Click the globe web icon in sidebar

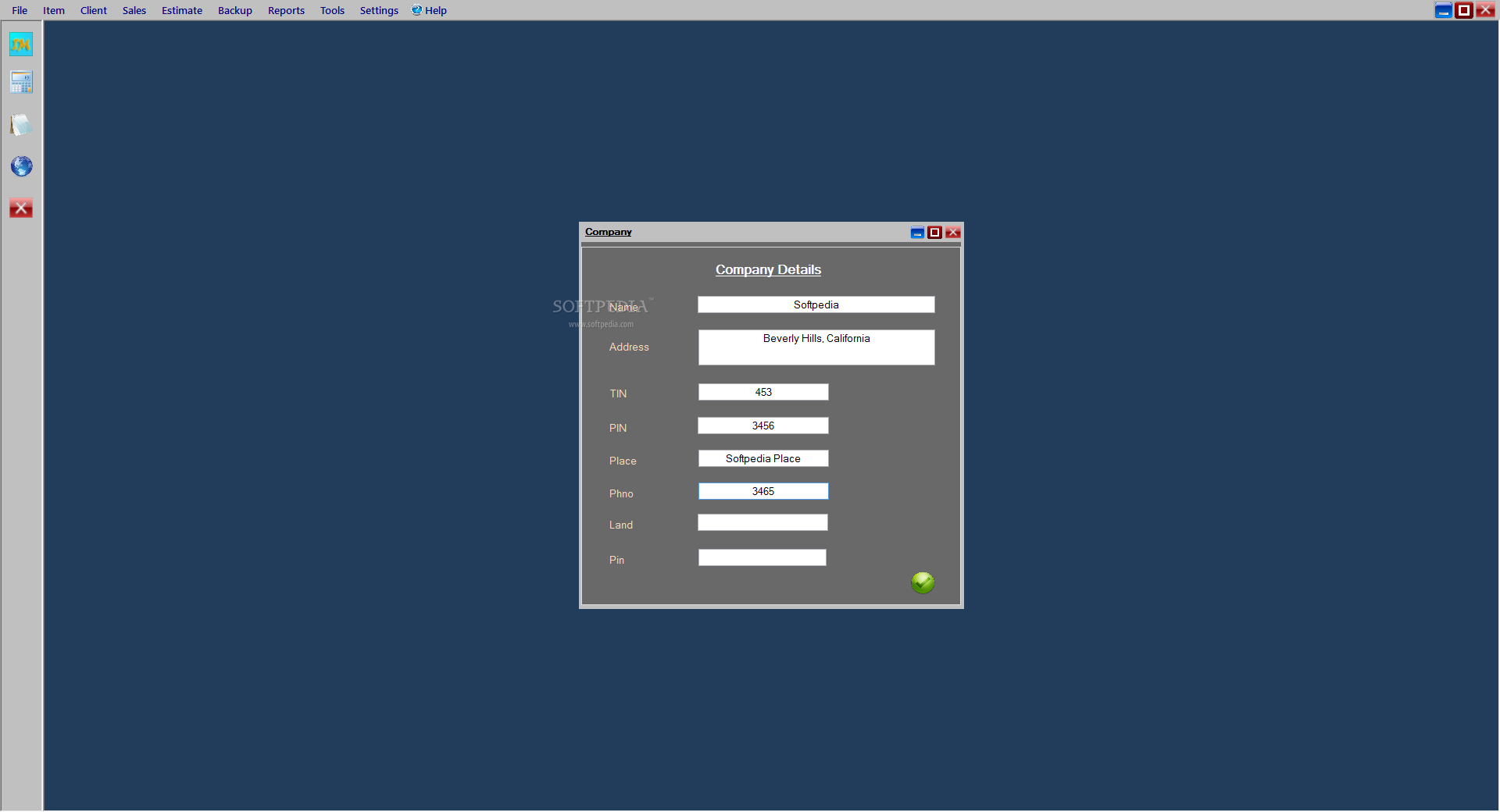[21, 166]
